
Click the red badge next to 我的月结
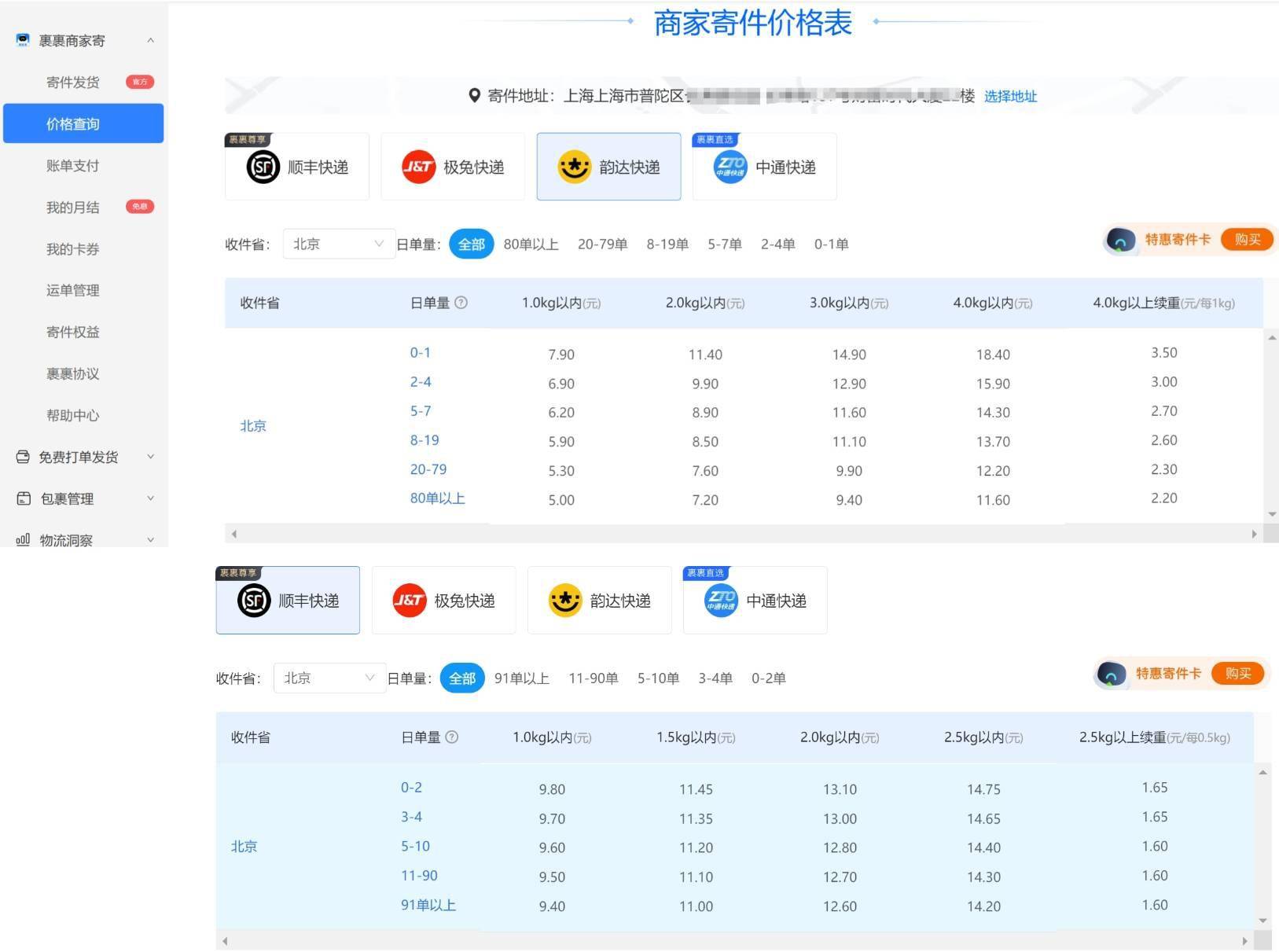coord(140,207)
